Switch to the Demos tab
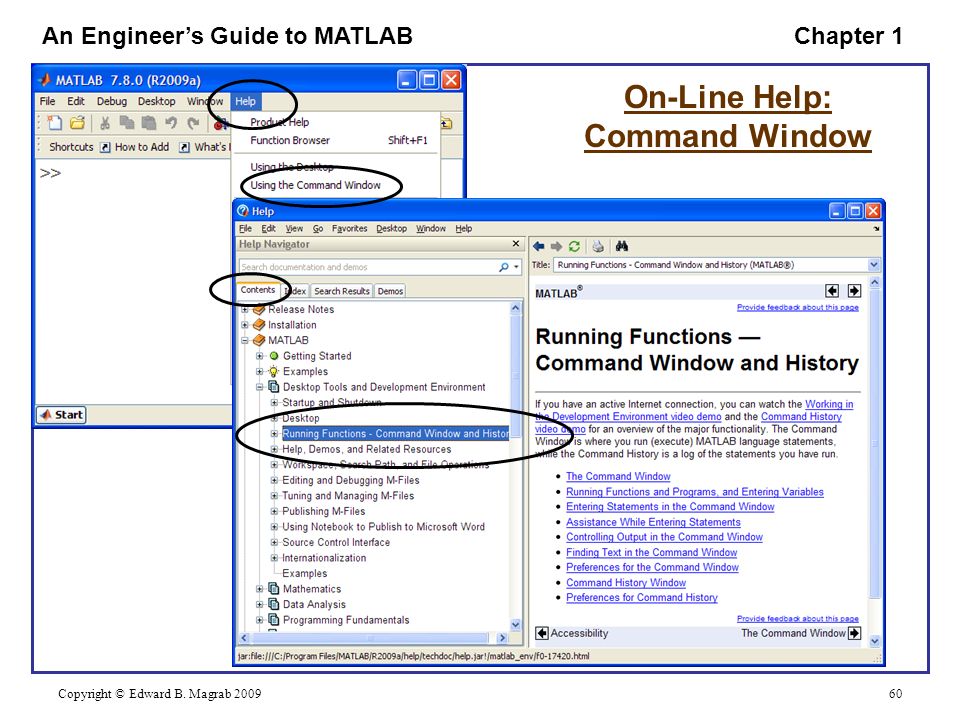Image resolution: width=960 pixels, height=720 pixels. 390,291
